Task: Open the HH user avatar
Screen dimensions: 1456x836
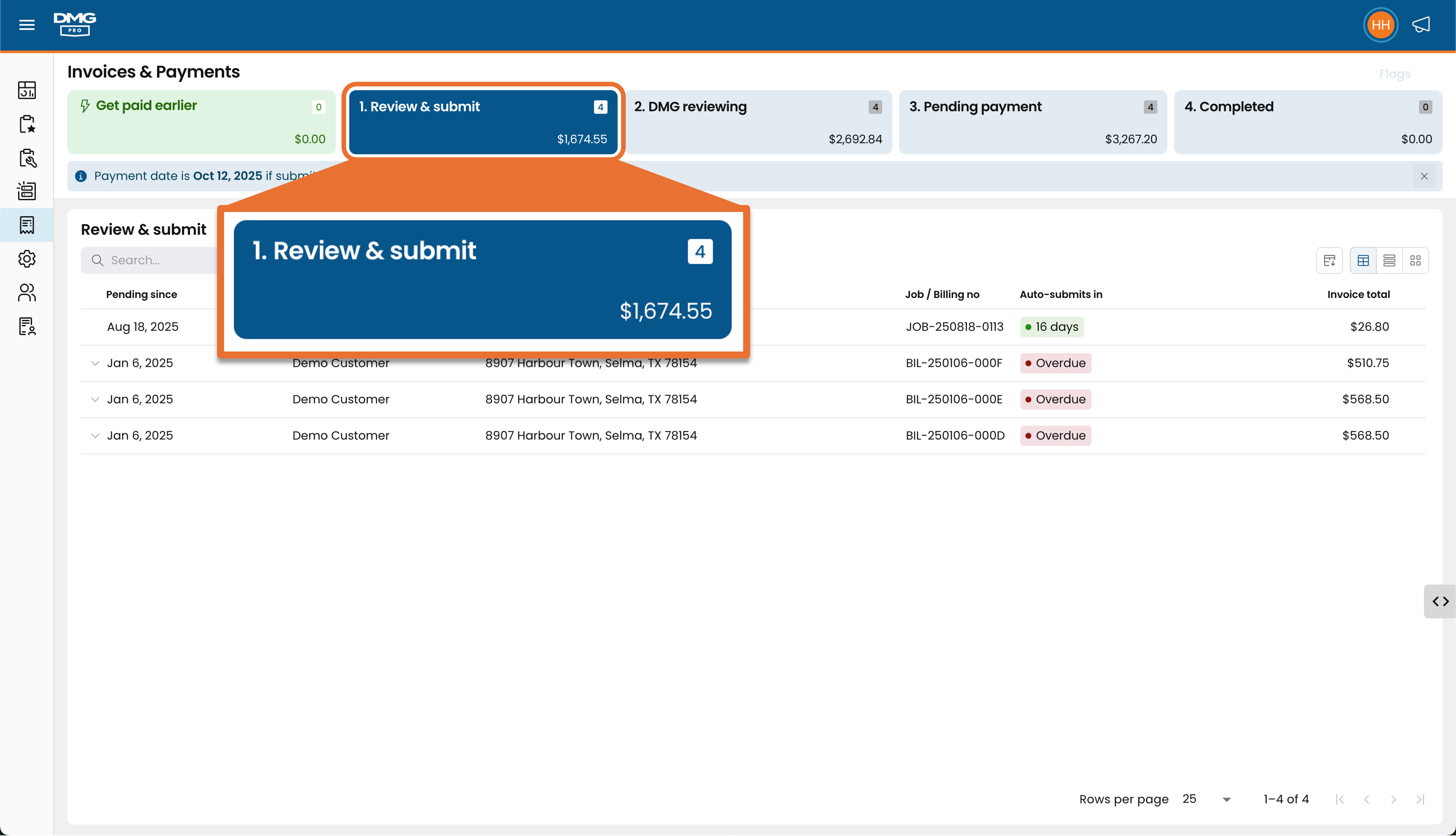Action: pyautogui.click(x=1380, y=25)
